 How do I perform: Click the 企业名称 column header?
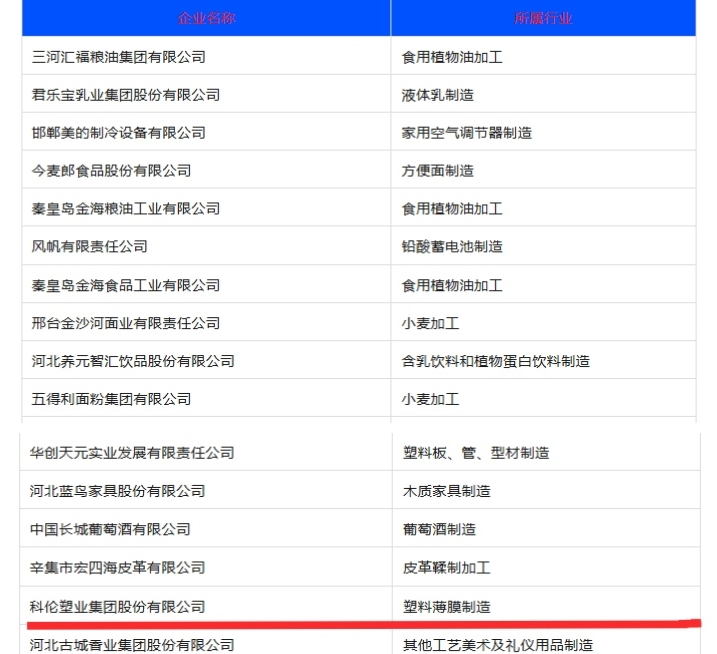[206, 18]
